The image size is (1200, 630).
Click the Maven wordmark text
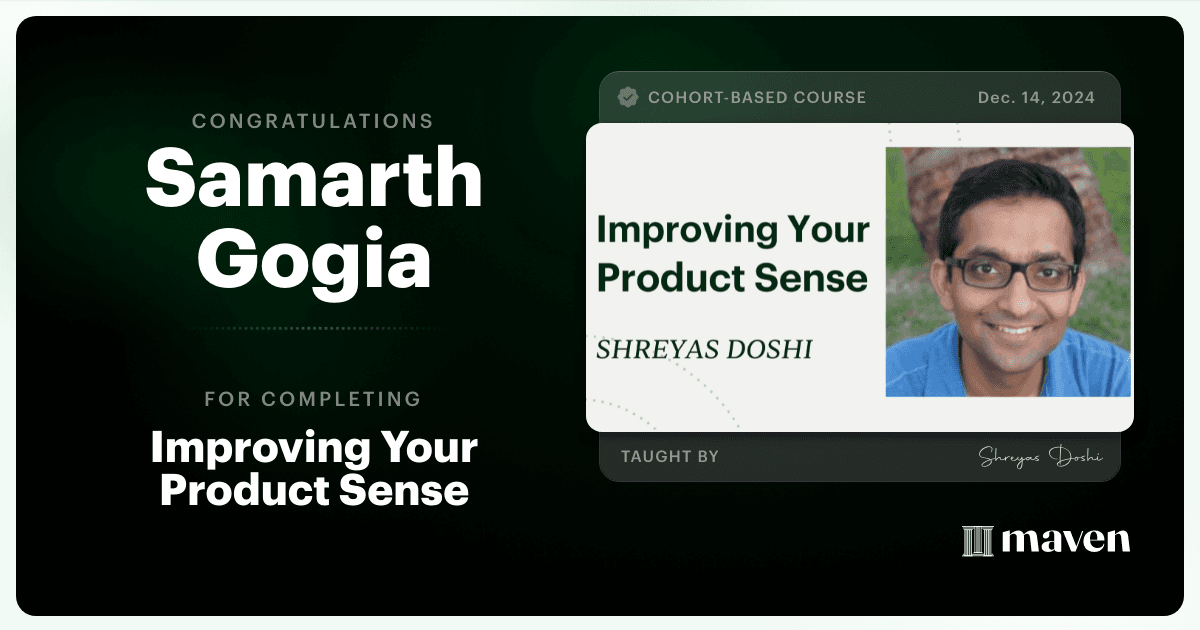[x=1066, y=541]
